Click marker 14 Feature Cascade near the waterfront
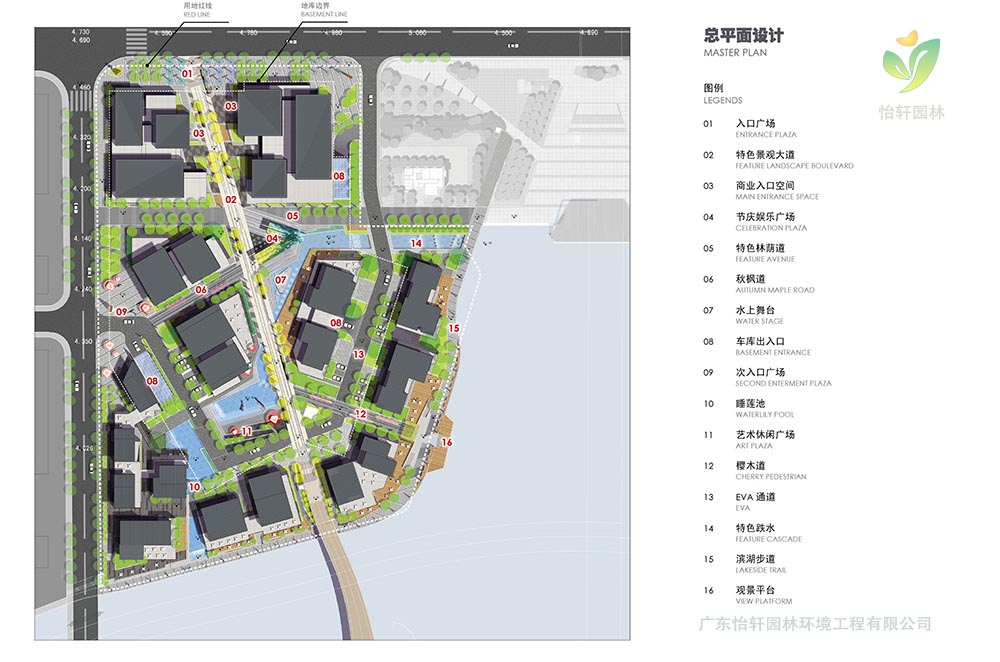1000x662 pixels. [417, 241]
